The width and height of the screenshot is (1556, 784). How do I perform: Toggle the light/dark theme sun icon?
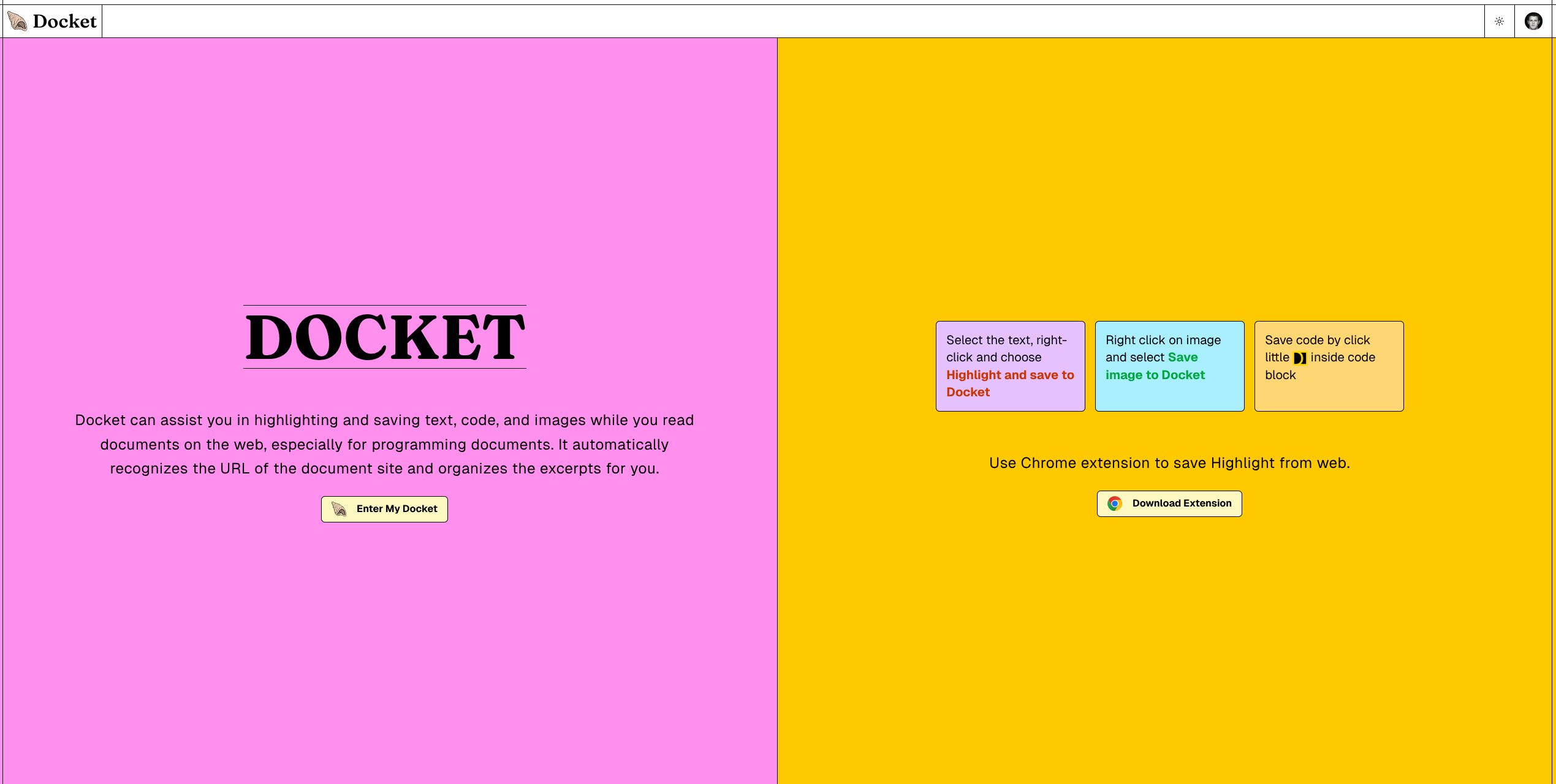pos(1499,21)
